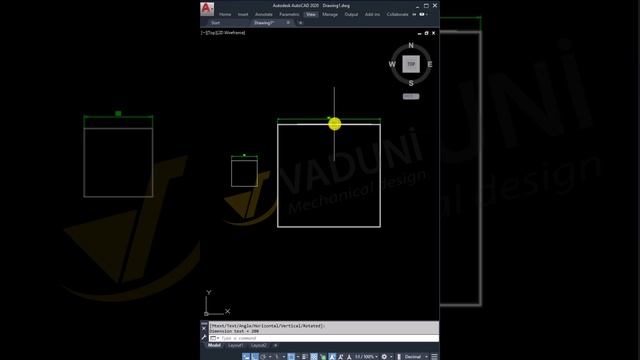Click S on the ViewCube compass
Viewport: 640px width, 360px height.
click(411, 83)
